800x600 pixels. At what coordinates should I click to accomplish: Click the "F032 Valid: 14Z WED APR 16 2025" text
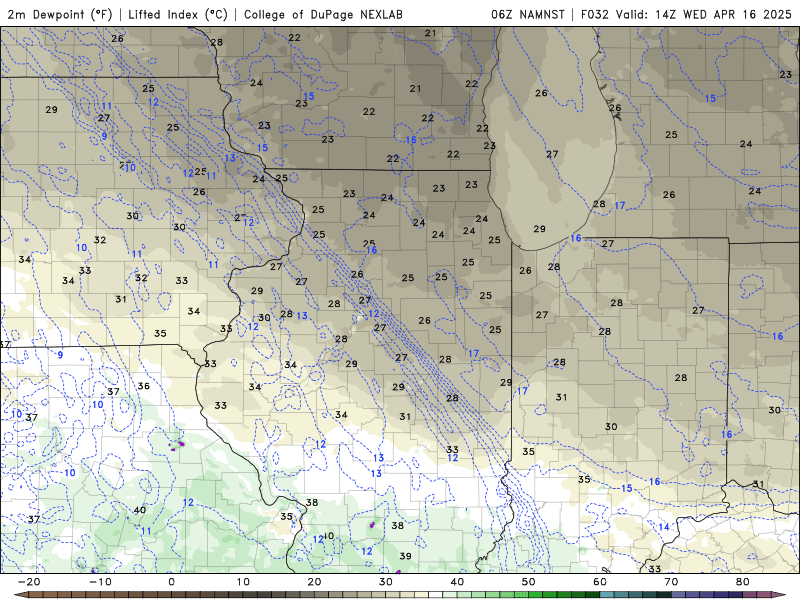pos(686,14)
